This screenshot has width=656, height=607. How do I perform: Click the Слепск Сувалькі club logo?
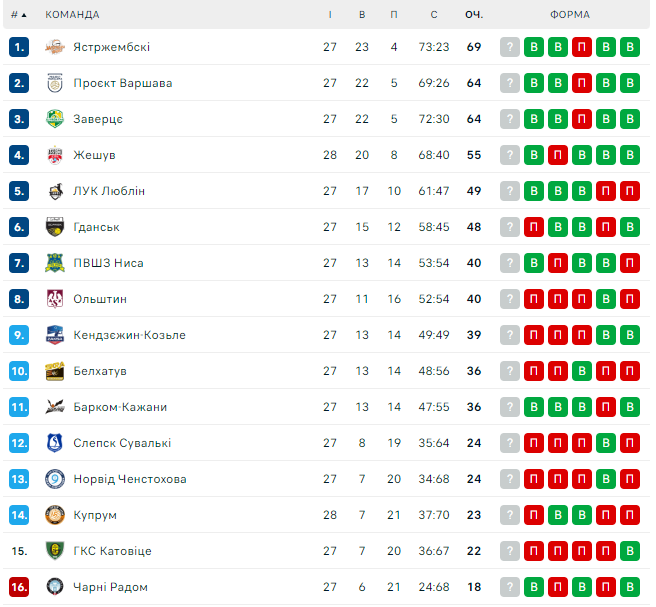(x=55, y=443)
